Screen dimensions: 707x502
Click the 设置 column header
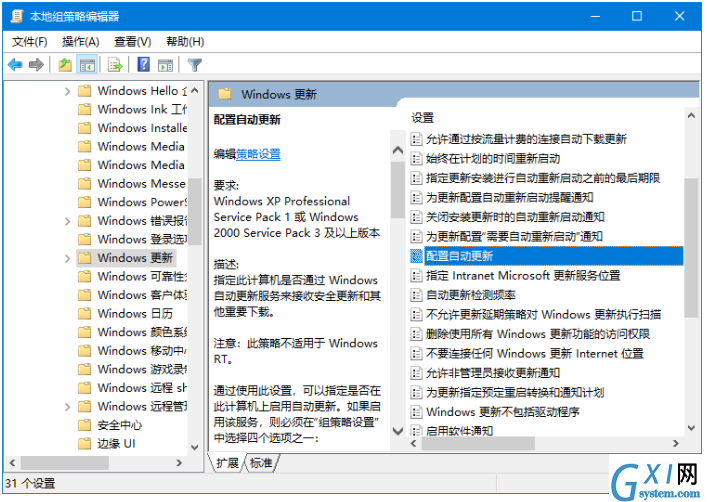(x=422, y=118)
